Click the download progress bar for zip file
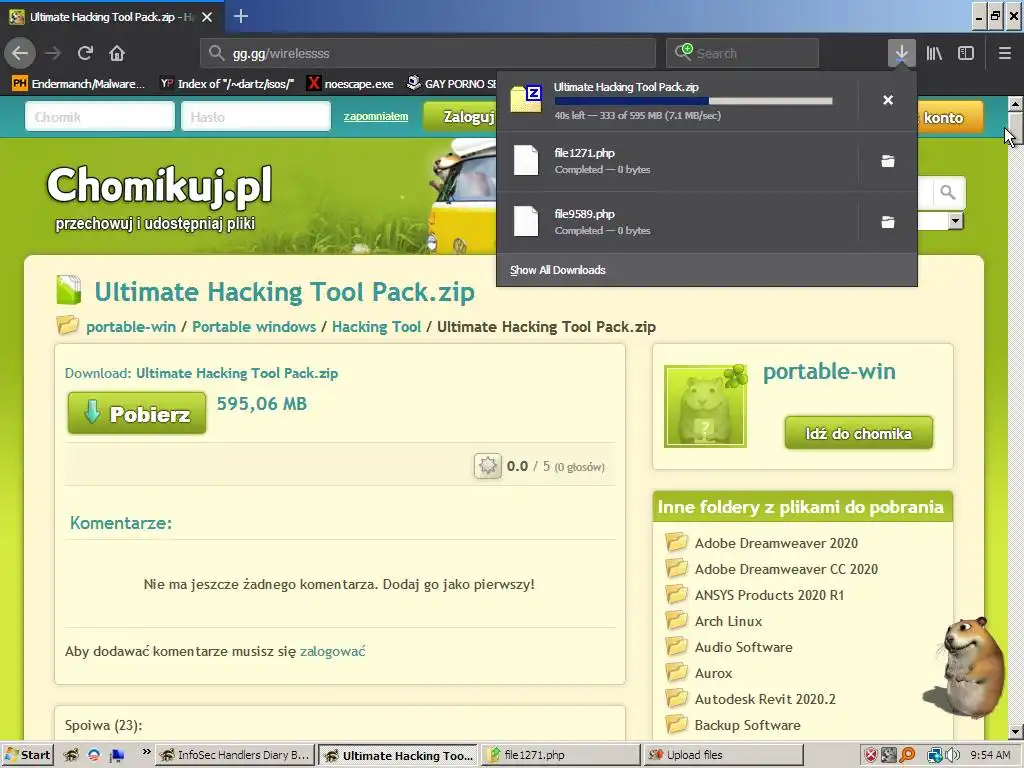Screen dimensions: 1024x768 point(694,101)
